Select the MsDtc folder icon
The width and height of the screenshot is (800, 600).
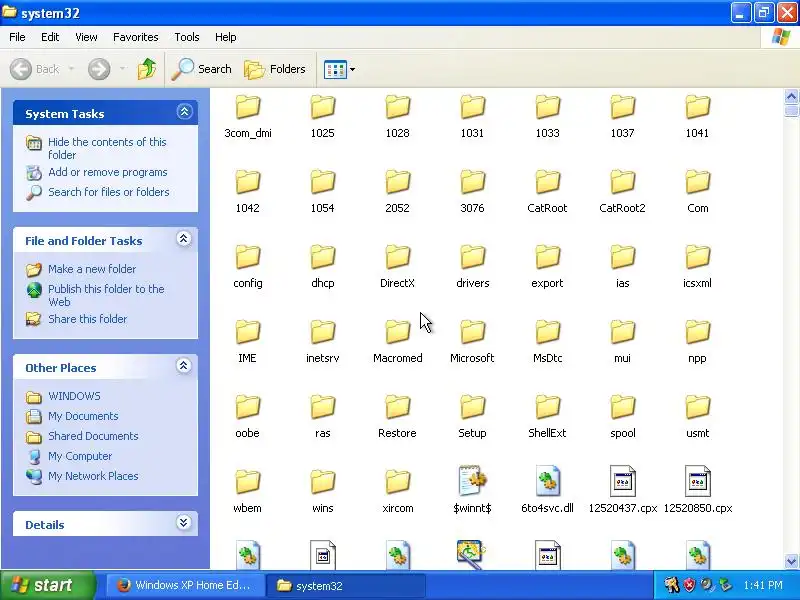[547, 332]
